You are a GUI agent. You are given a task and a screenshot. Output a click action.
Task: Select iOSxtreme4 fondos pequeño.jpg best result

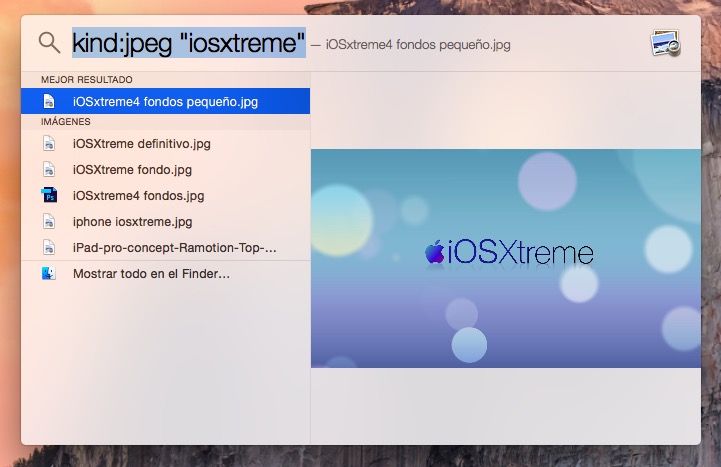[166, 101]
